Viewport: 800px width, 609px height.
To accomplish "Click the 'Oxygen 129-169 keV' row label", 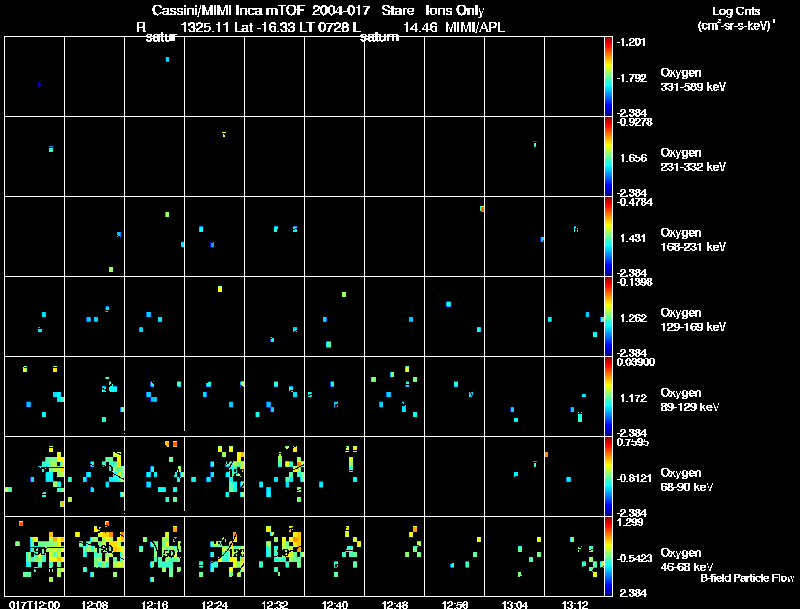I will pos(693,320).
